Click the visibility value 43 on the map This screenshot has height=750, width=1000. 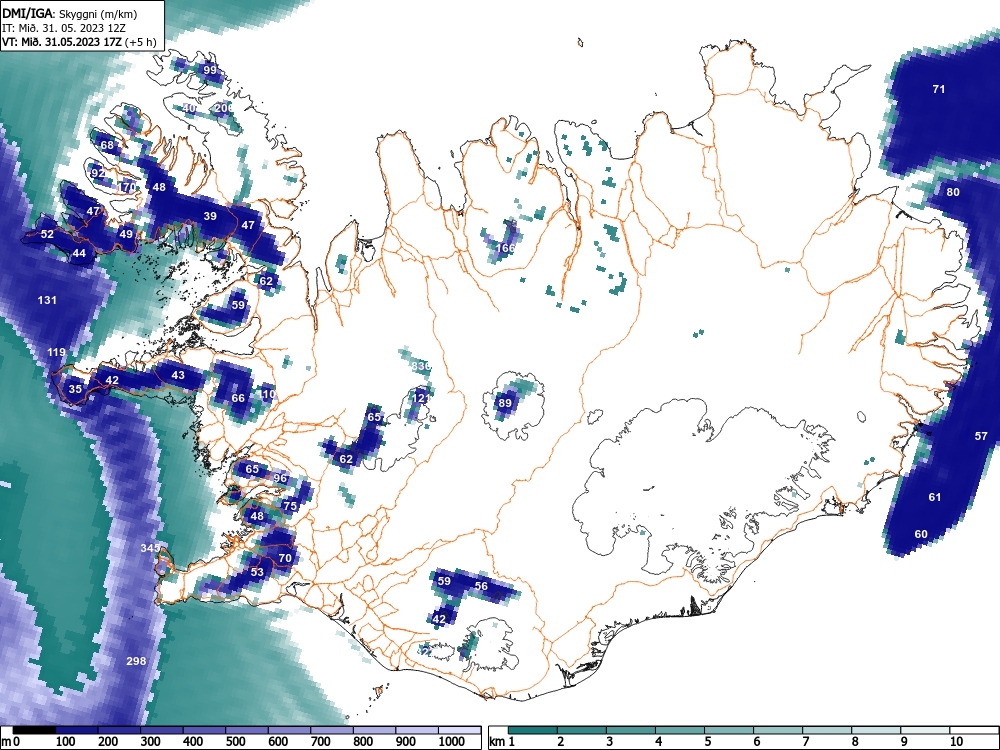pyautogui.click(x=178, y=375)
